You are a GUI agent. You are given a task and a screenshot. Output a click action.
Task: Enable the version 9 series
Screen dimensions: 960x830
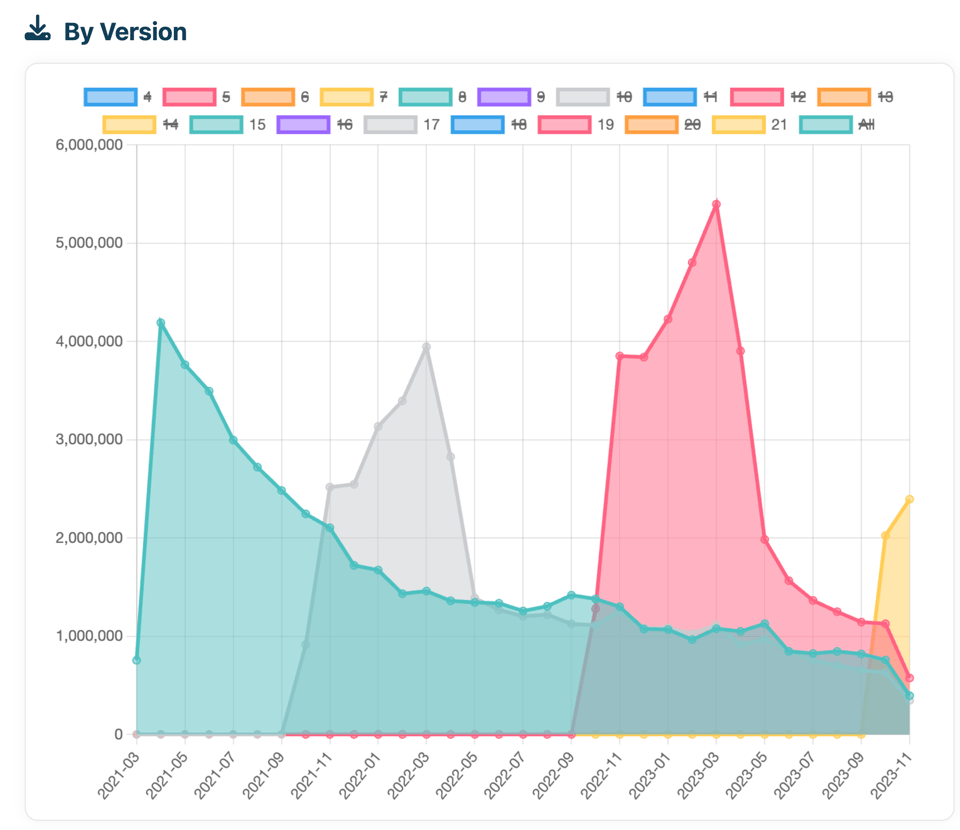point(505,96)
